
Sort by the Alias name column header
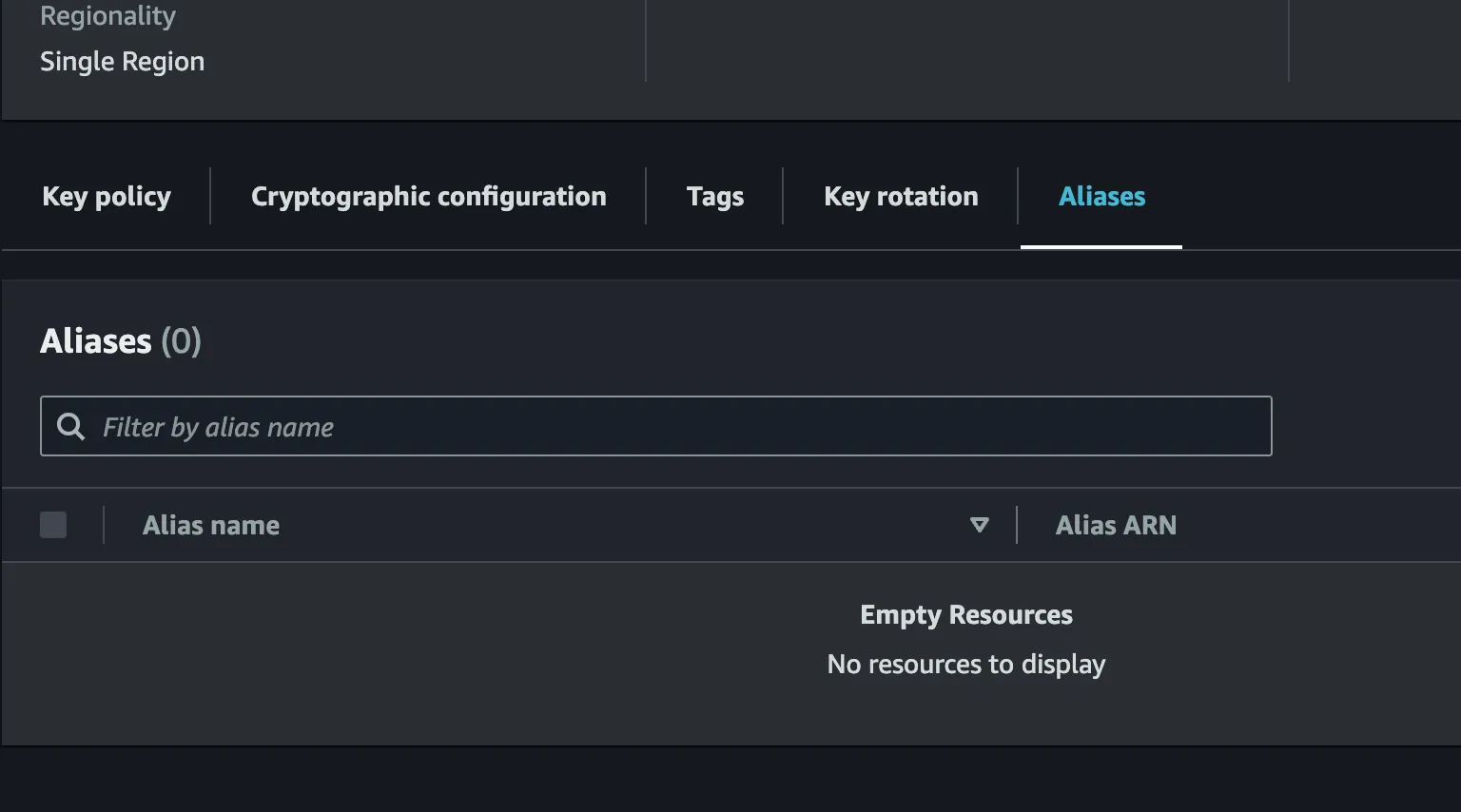point(211,525)
